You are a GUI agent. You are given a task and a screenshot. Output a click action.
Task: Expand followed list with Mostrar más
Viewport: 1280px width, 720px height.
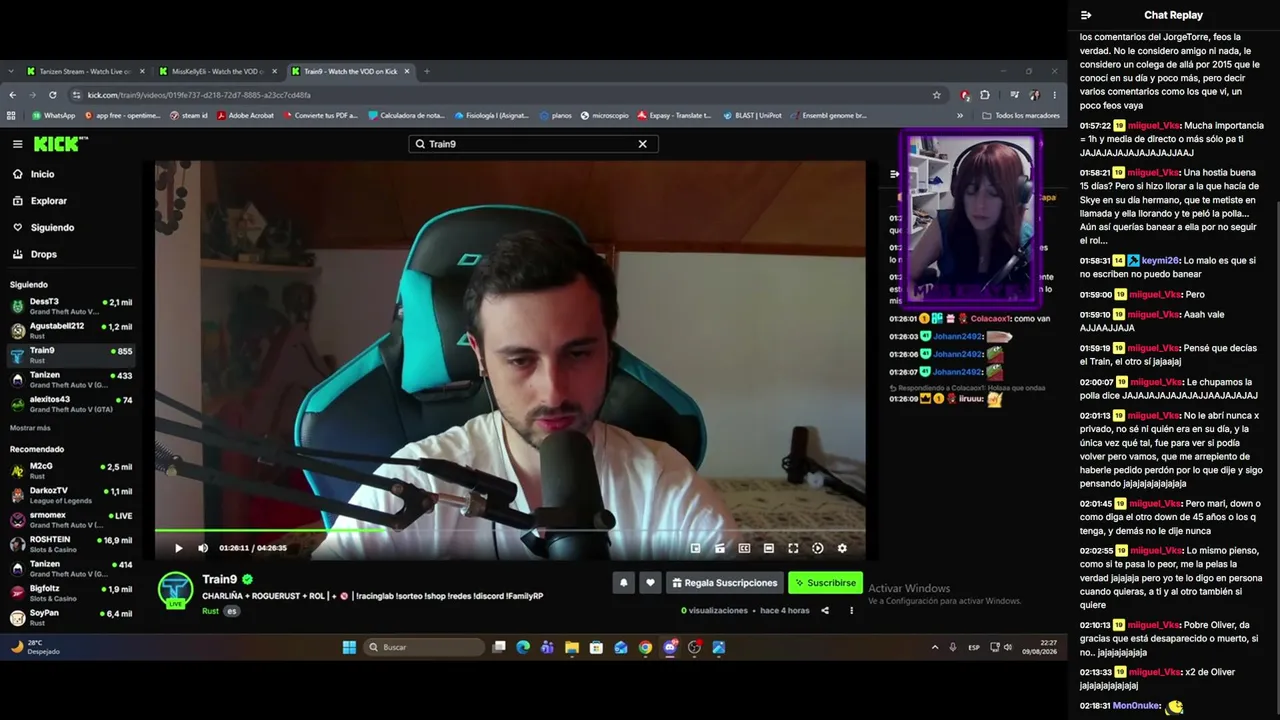(30, 428)
